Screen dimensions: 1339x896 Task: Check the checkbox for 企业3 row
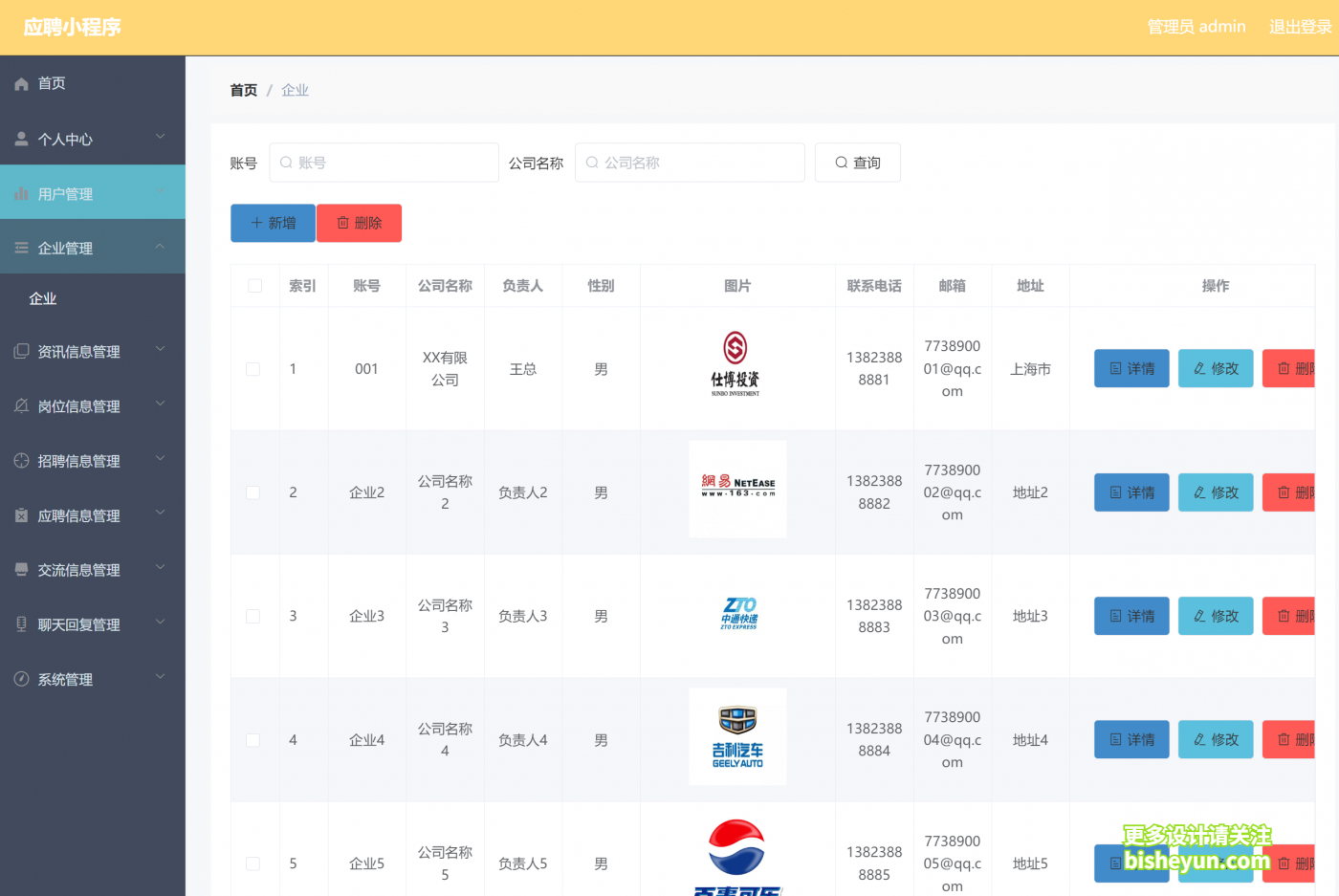point(253,617)
